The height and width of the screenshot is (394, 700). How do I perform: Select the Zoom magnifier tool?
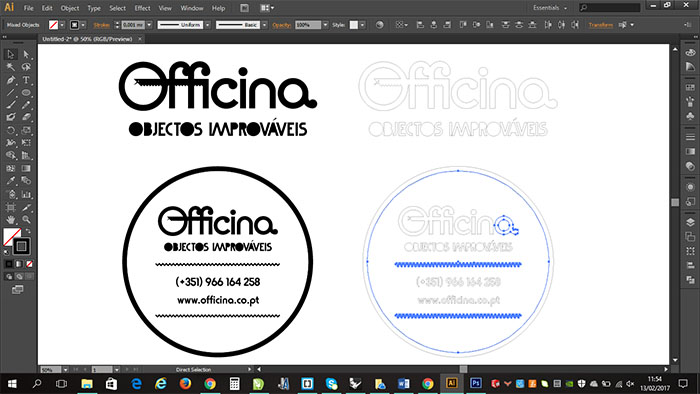pos(26,220)
